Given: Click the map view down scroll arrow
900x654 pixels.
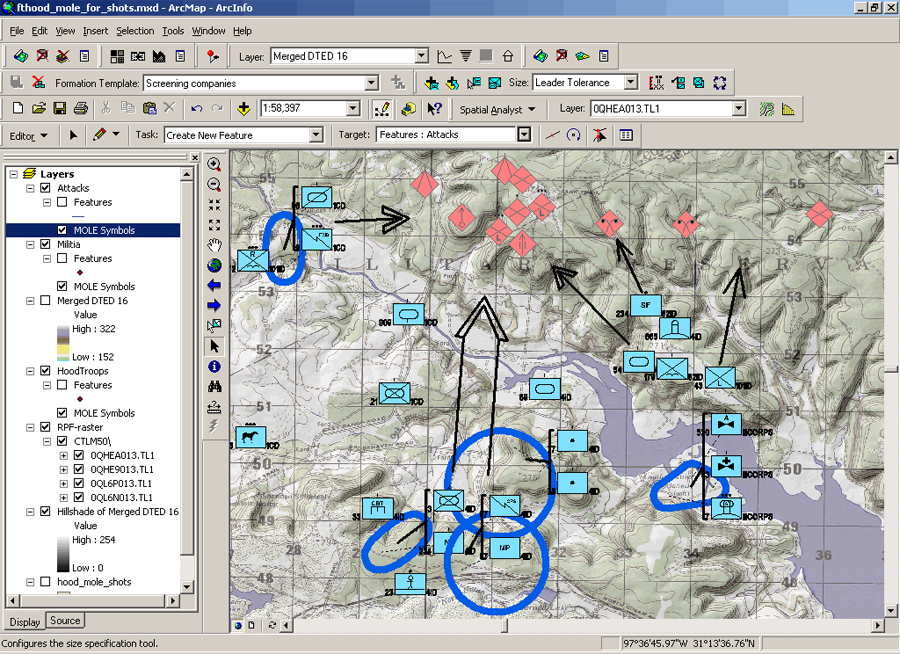Looking at the screenshot, I should [890, 610].
